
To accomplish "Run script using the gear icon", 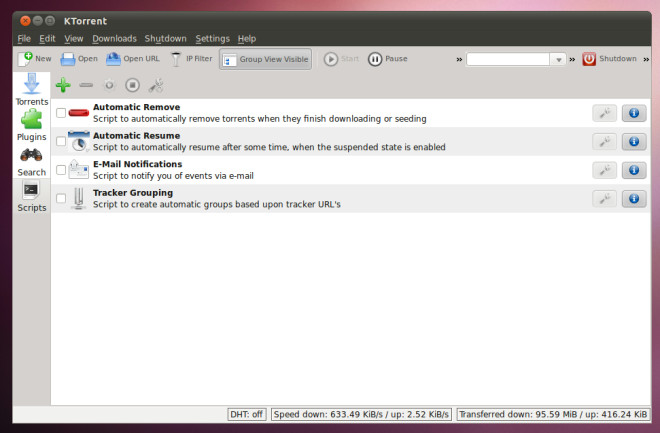I will pyautogui.click(x=109, y=85).
